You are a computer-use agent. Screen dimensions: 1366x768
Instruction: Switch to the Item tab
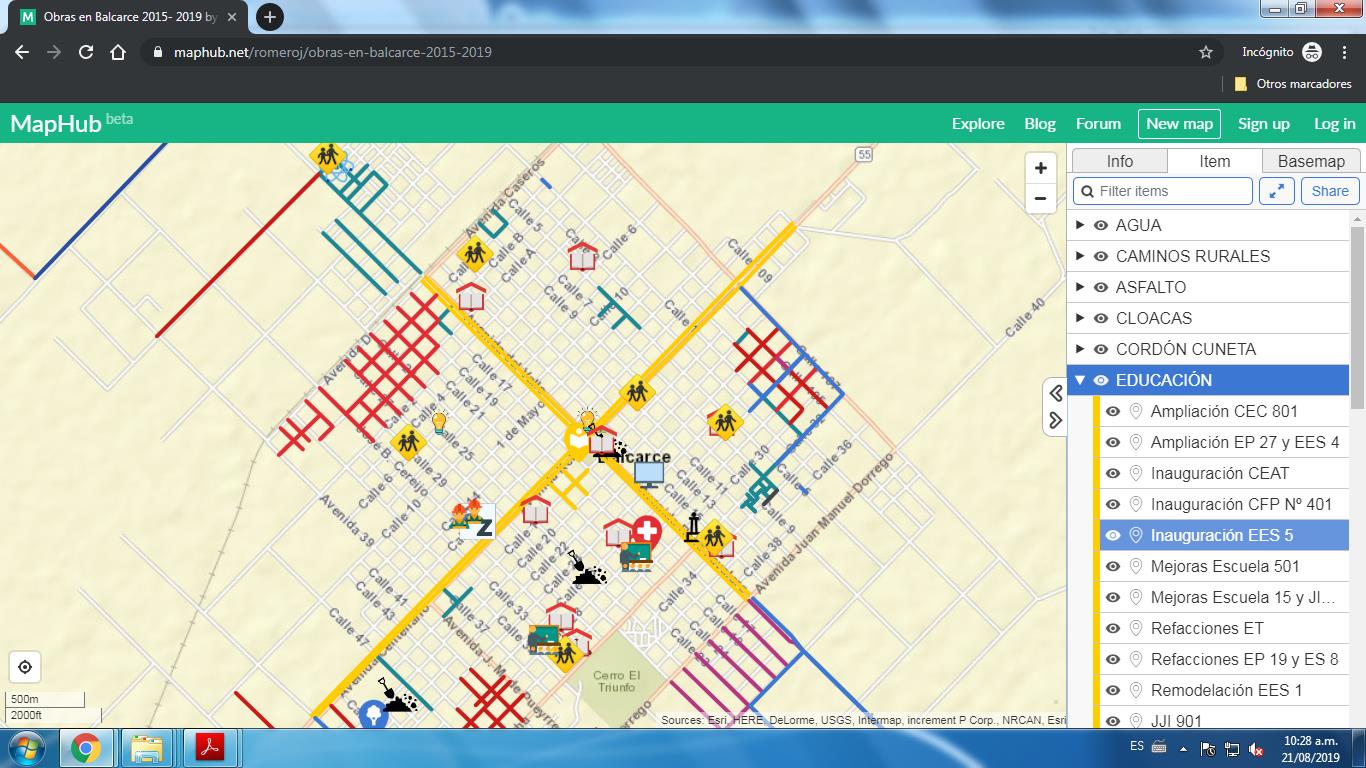[x=1214, y=161]
